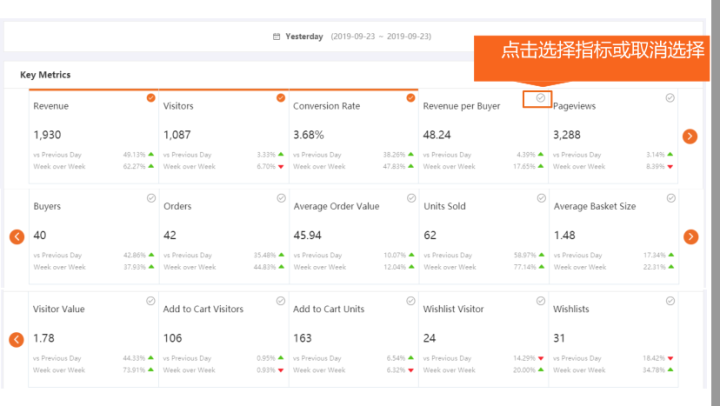Uncheck the Conversion Rate metric
The height and width of the screenshot is (406, 720).
pyautogui.click(x=411, y=98)
